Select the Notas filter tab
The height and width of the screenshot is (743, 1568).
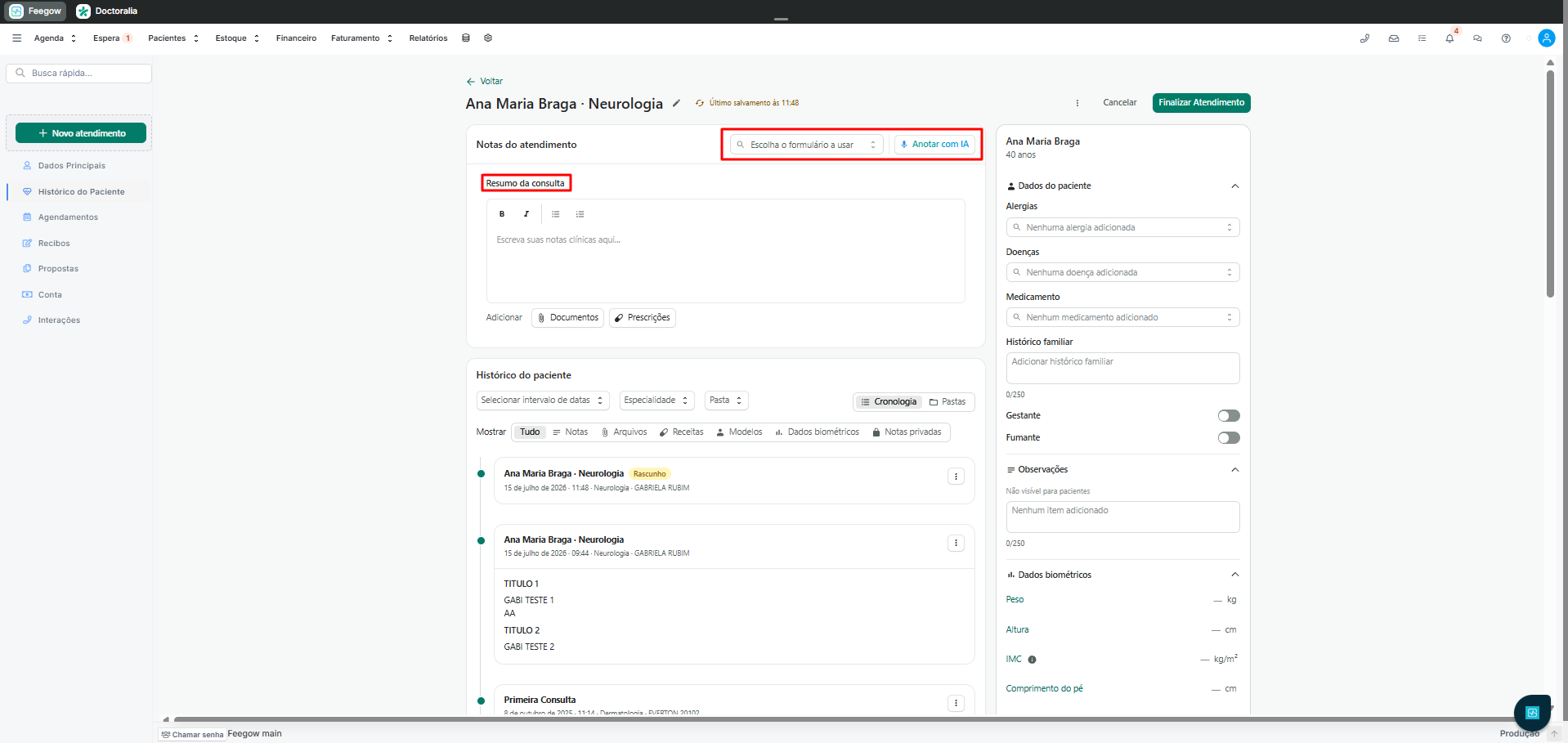[x=570, y=432]
